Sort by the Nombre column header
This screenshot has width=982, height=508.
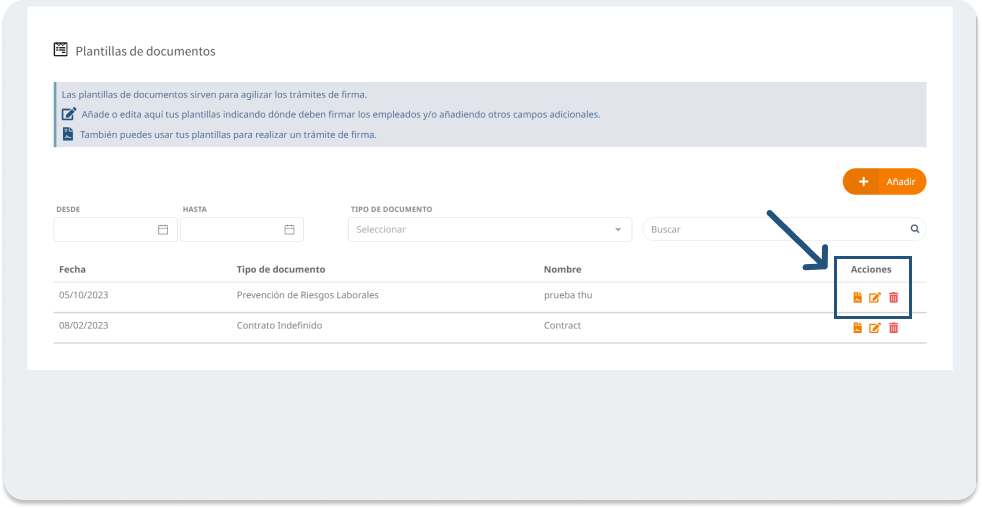562,269
